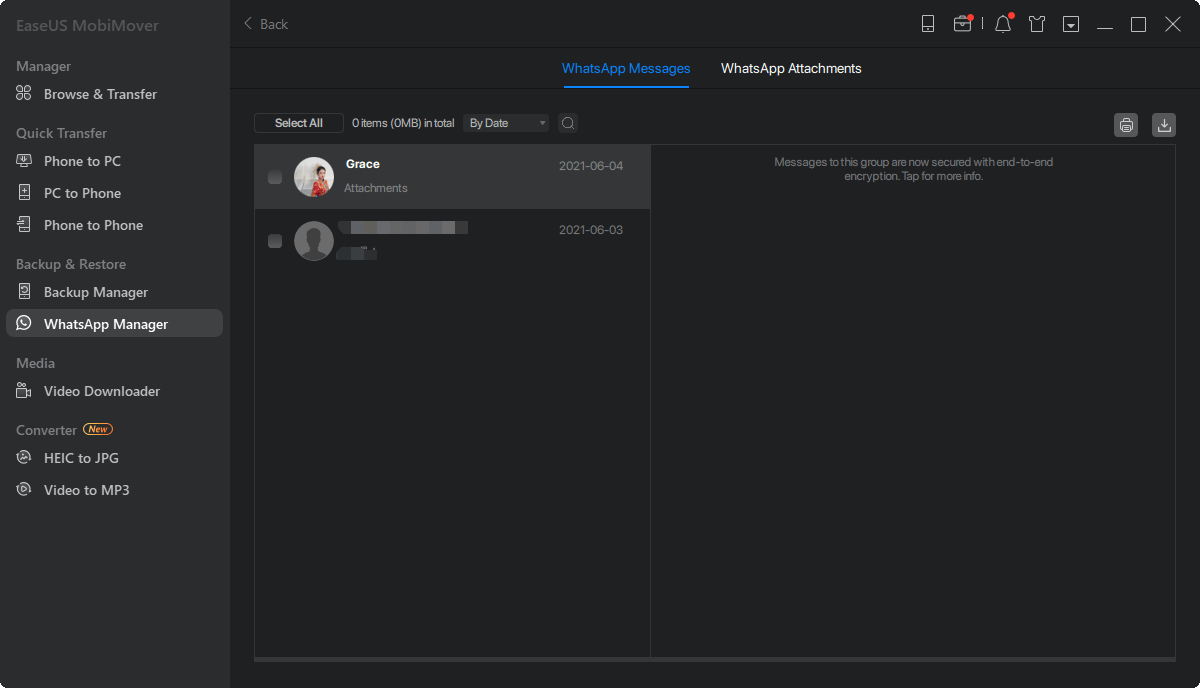
Task: Click the shirt skin icon
Action: click(x=1037, y=24)
